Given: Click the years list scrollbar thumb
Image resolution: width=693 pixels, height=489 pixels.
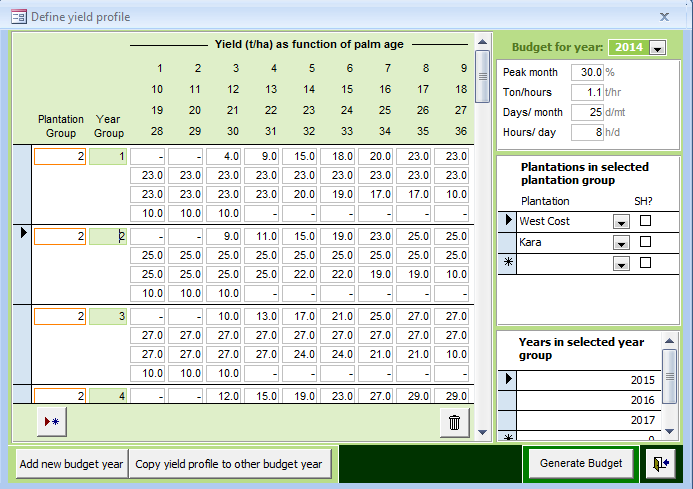Looking at the screenshot, I should tap(669, 376).
